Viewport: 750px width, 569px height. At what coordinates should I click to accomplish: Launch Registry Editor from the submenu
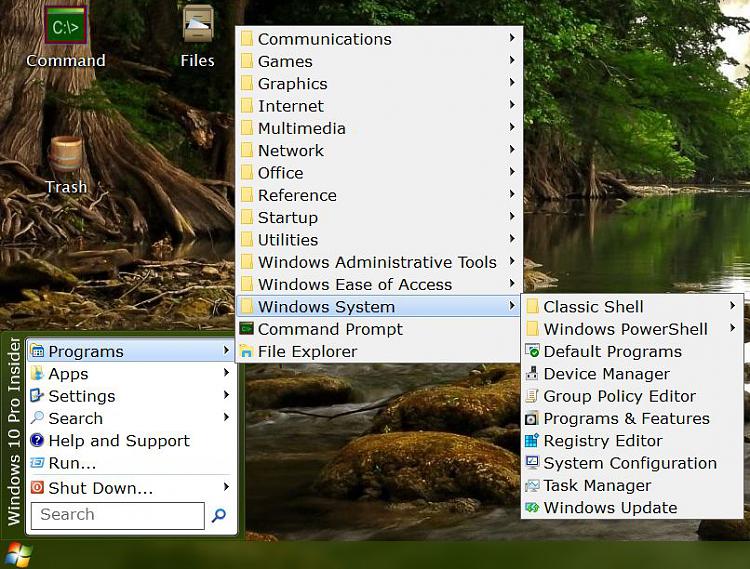coord(632,440)
